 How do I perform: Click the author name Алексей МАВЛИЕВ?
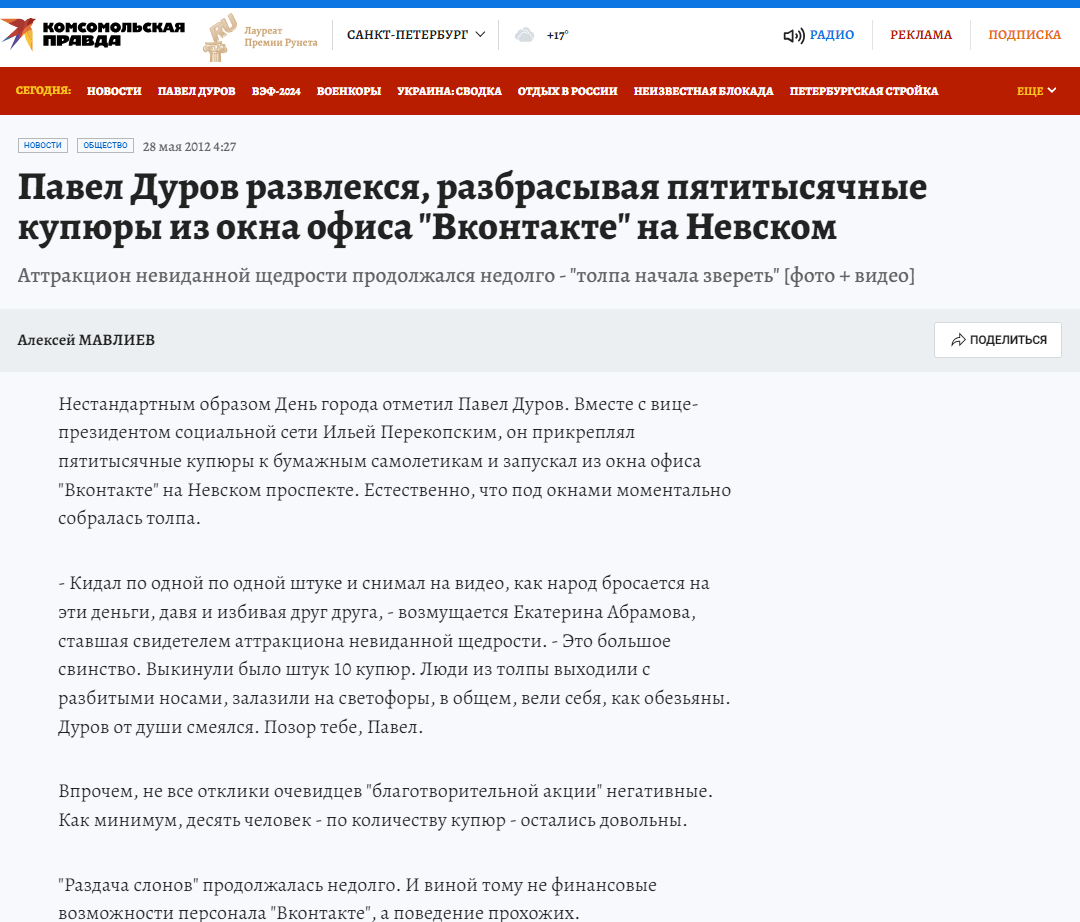[x=85, y=340]
